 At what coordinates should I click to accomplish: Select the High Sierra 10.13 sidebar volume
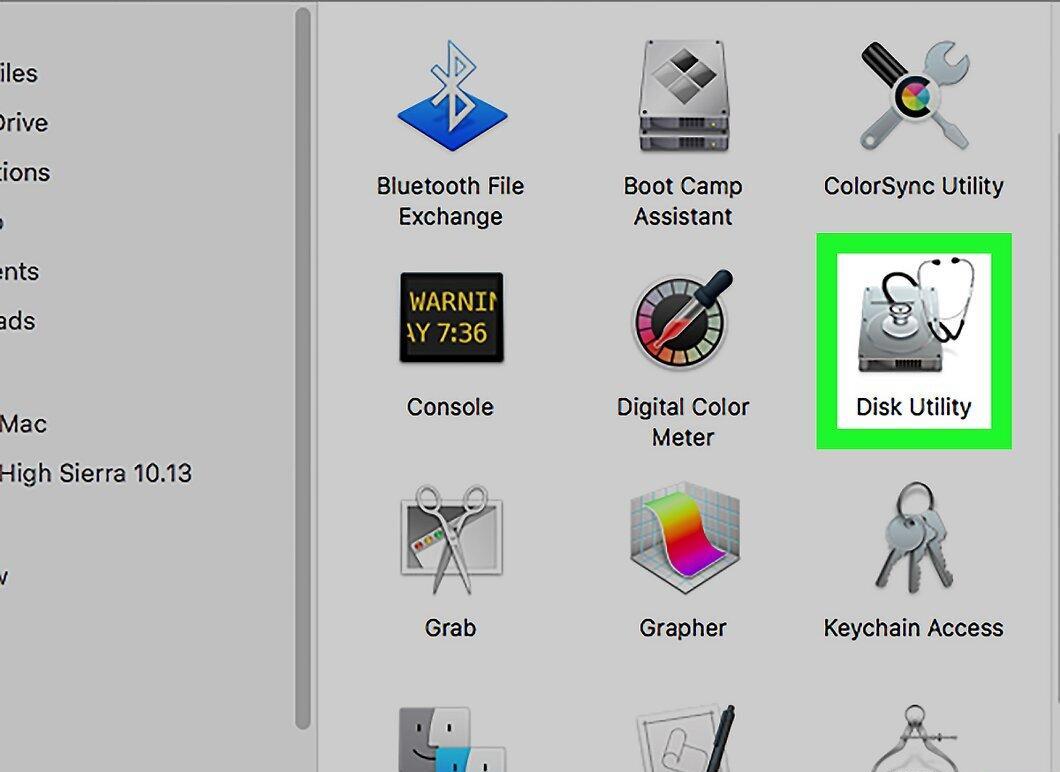point(96,473)
